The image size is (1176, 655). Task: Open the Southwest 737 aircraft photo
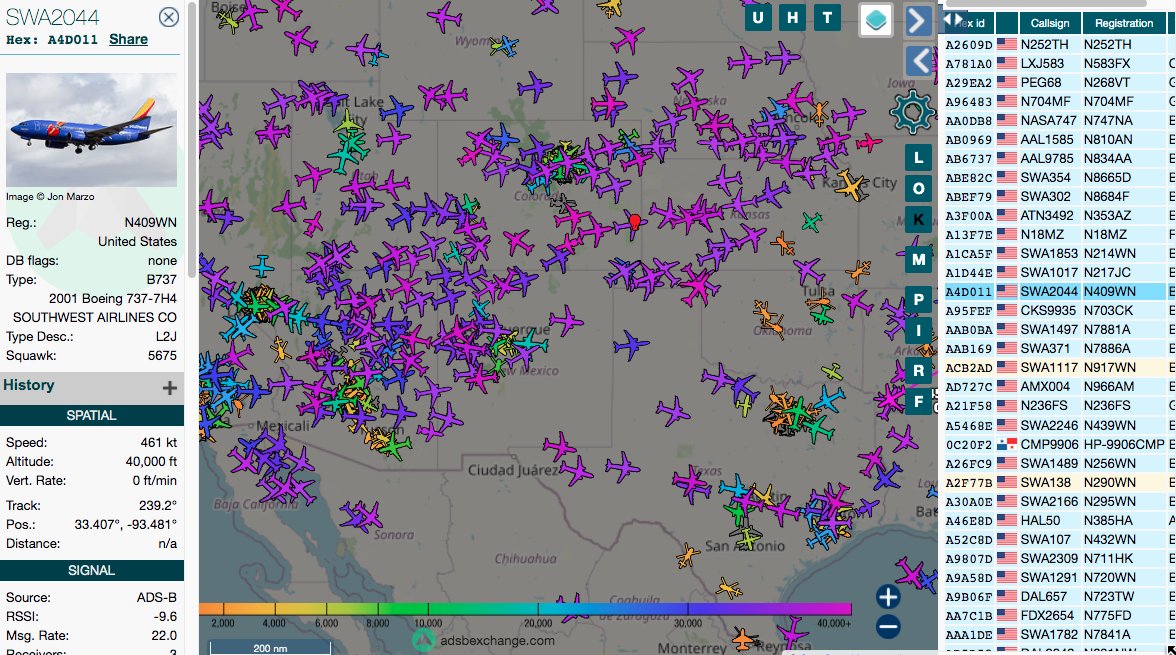[92, 130]
